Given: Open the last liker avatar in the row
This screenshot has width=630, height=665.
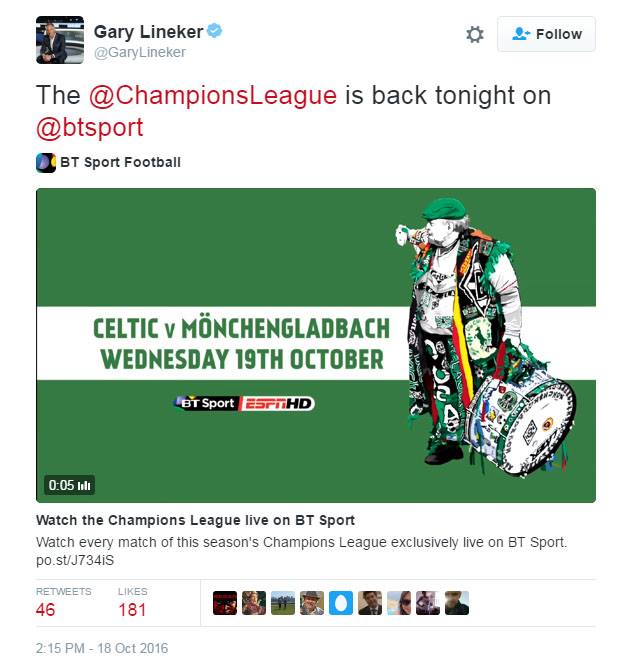Looking at the screenshot, I should click(457, 603).
